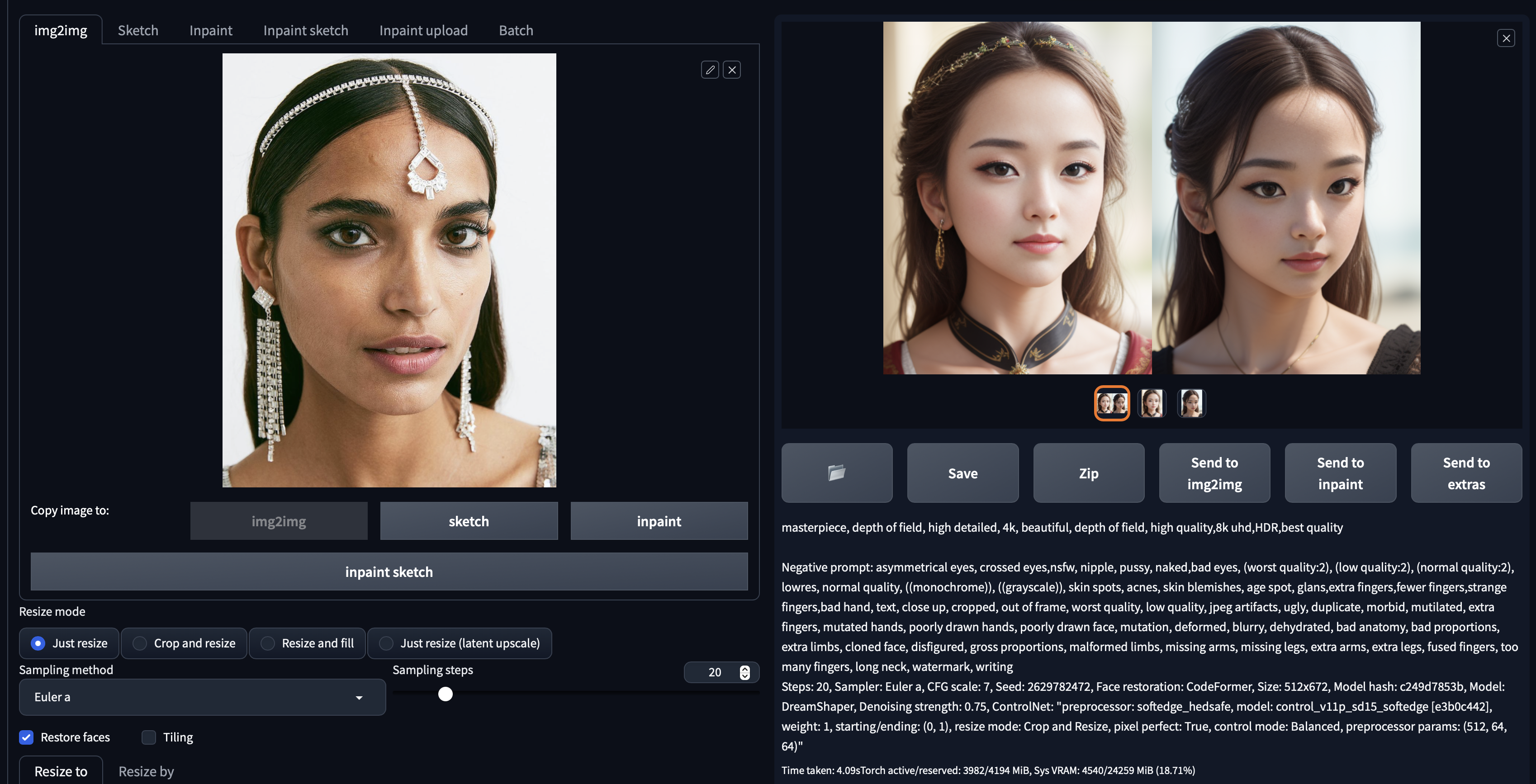This screenshot has width=1536, height=784.
Task: Click the pencil edit icon on input image
Action: tap(710, 70)
